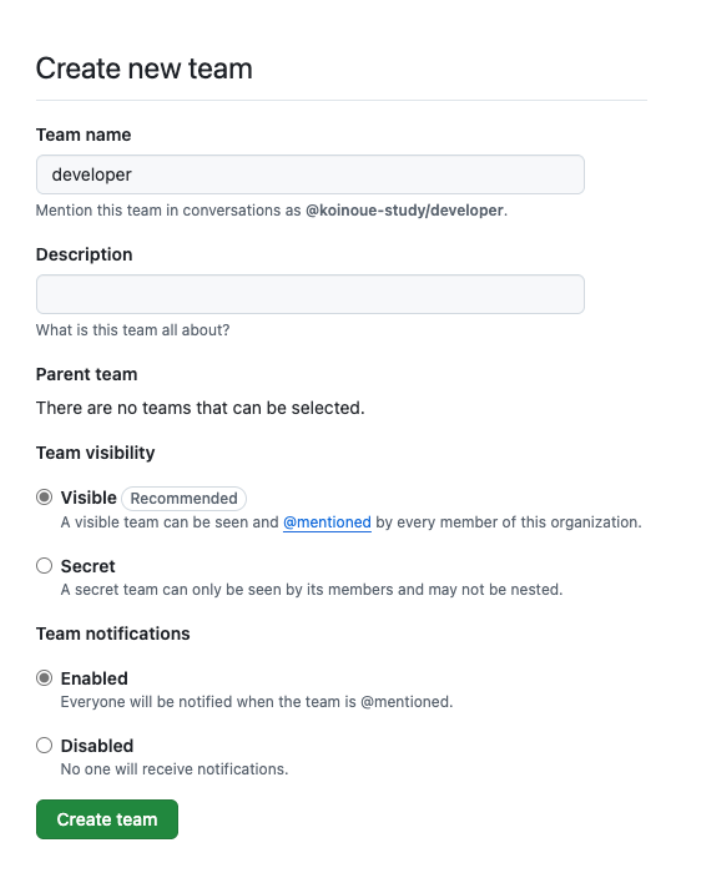The image size is (712, 884).
Task: Click the bold Enabled option label
Action: [94, 678]
